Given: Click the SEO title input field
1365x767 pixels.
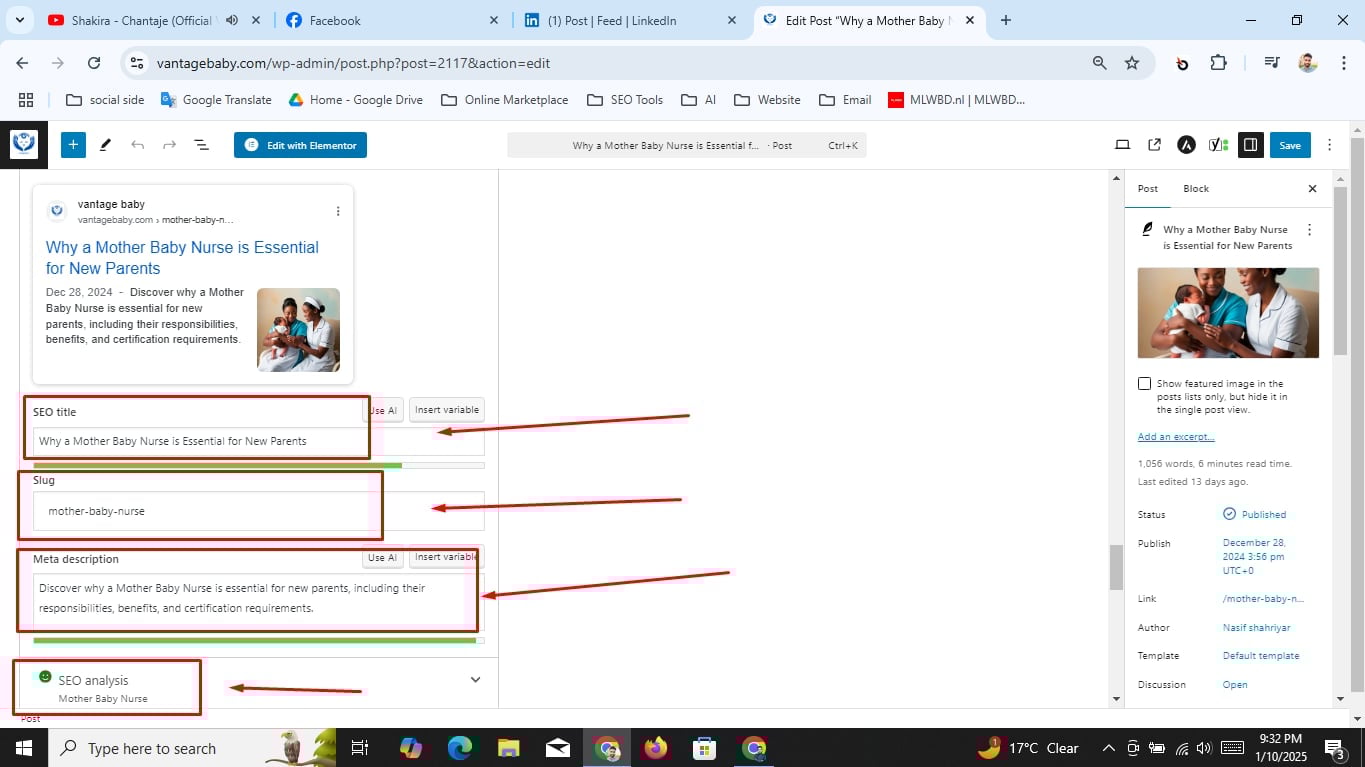Looking at the screenshot, I should point(258,441).
